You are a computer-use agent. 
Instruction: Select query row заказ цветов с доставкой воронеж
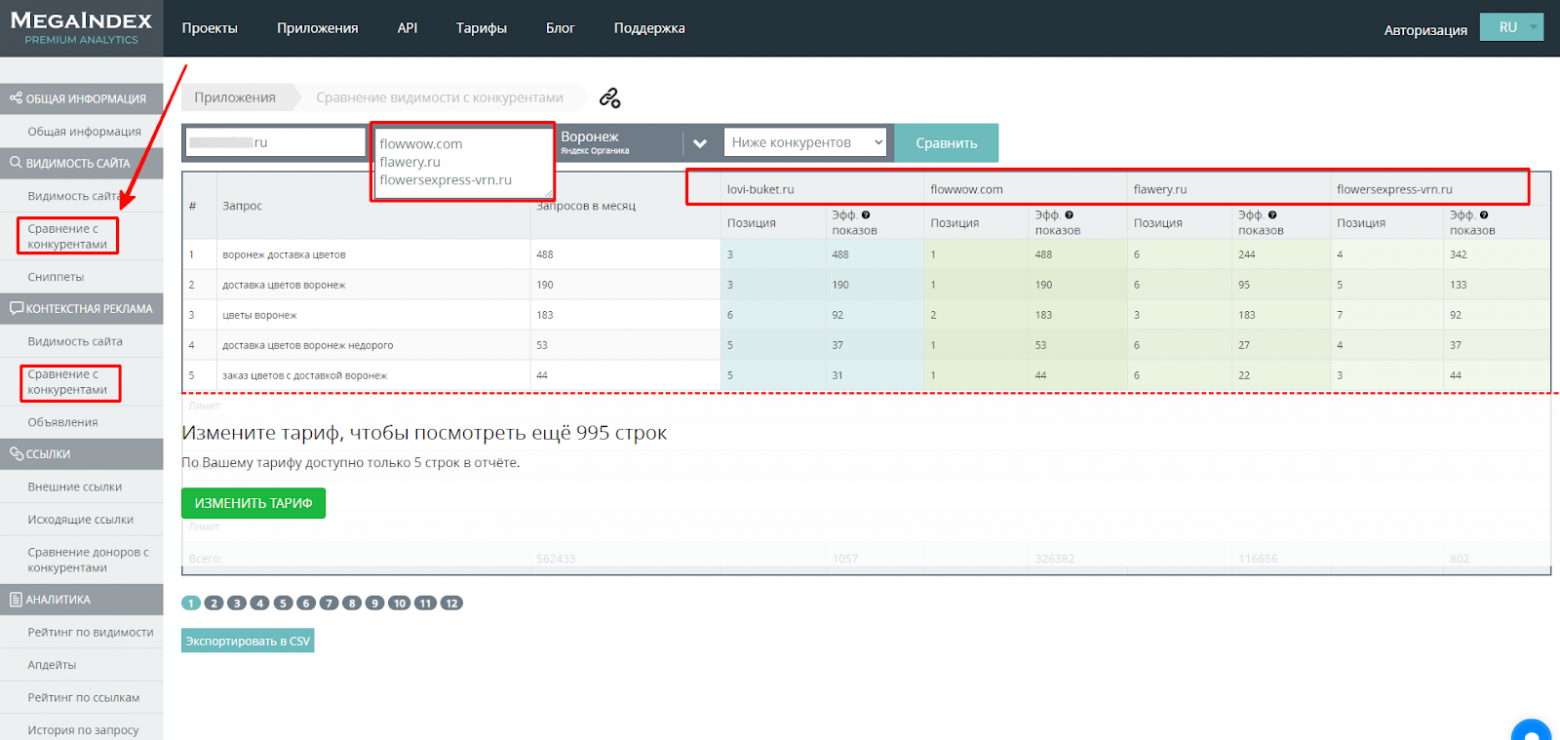click(865, 375)
